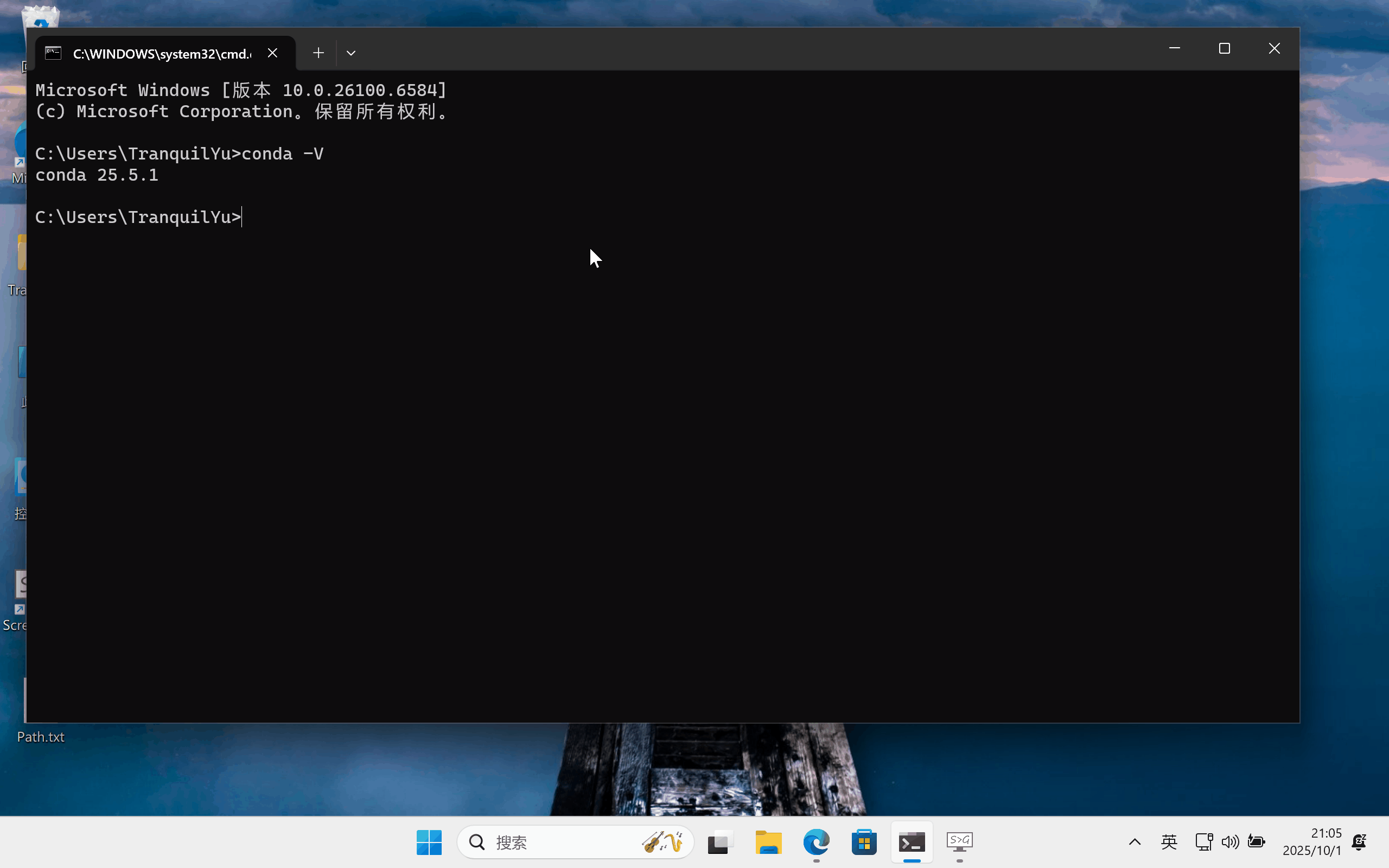Screen dimensions: 1389x868
Task: Click the cmd icon in tab header
Action: click(53, 53)
